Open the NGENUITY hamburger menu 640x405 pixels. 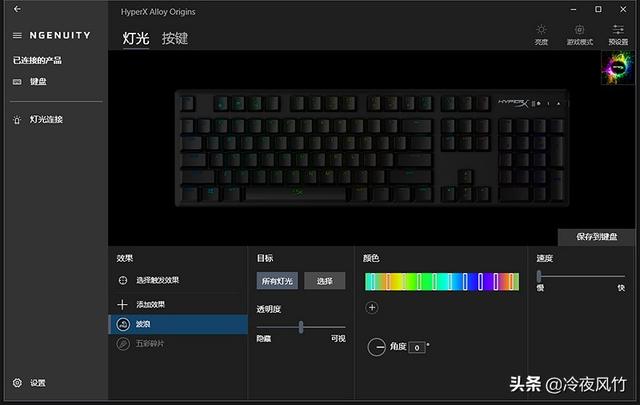(17, 36)
